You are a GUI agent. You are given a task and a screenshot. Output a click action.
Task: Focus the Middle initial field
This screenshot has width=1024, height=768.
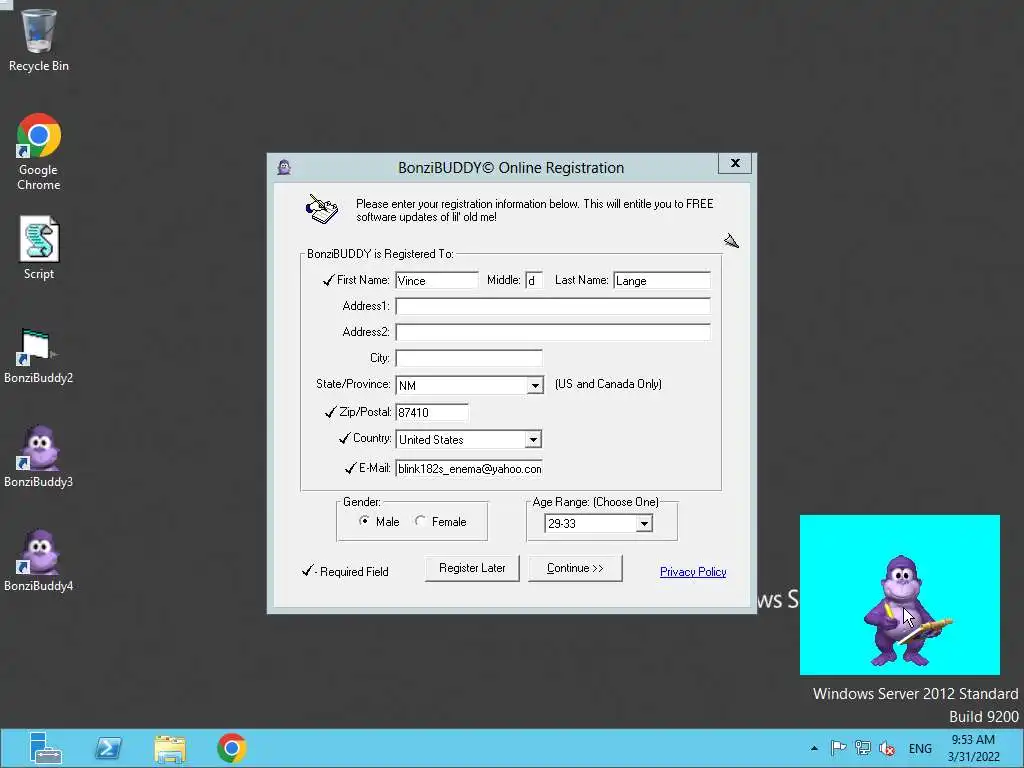(x=534, y=280)
